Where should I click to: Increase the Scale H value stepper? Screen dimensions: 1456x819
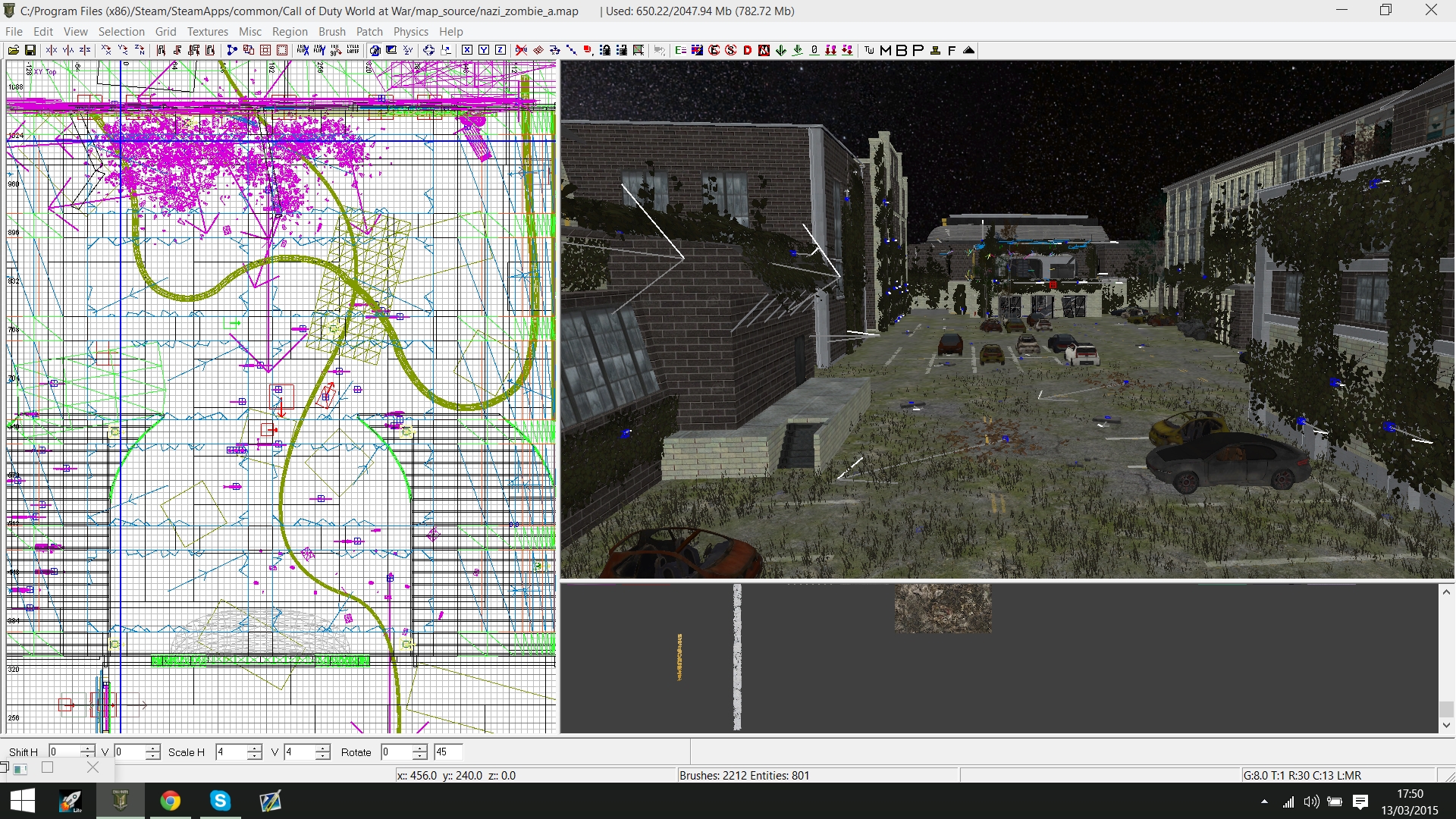pyautogui.click(x=255, y=748)
